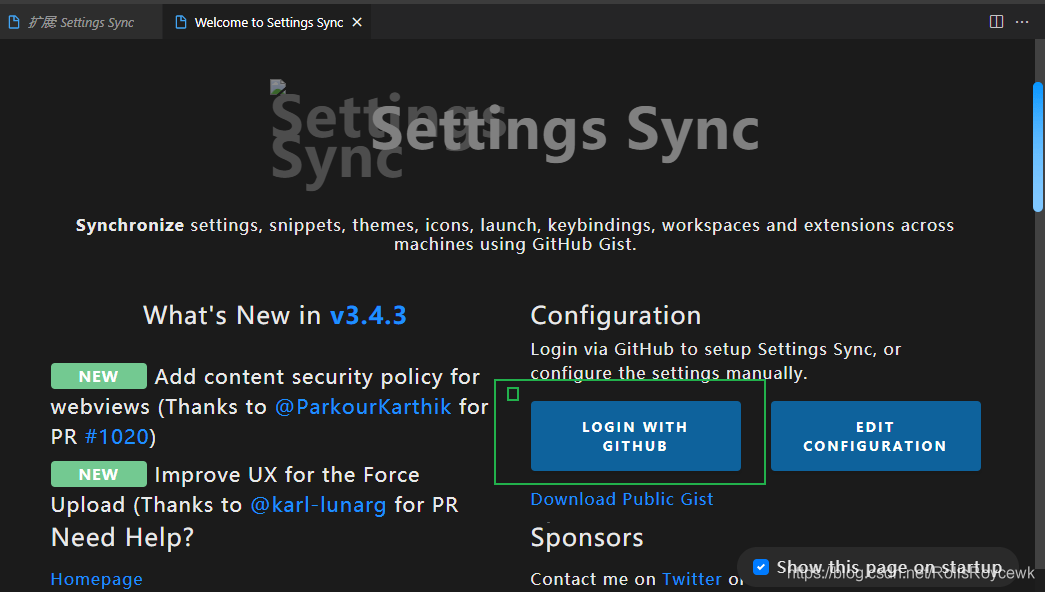1045x592 pixels.
Task: Click the Need Help? heading
Action: pos(123,537)
